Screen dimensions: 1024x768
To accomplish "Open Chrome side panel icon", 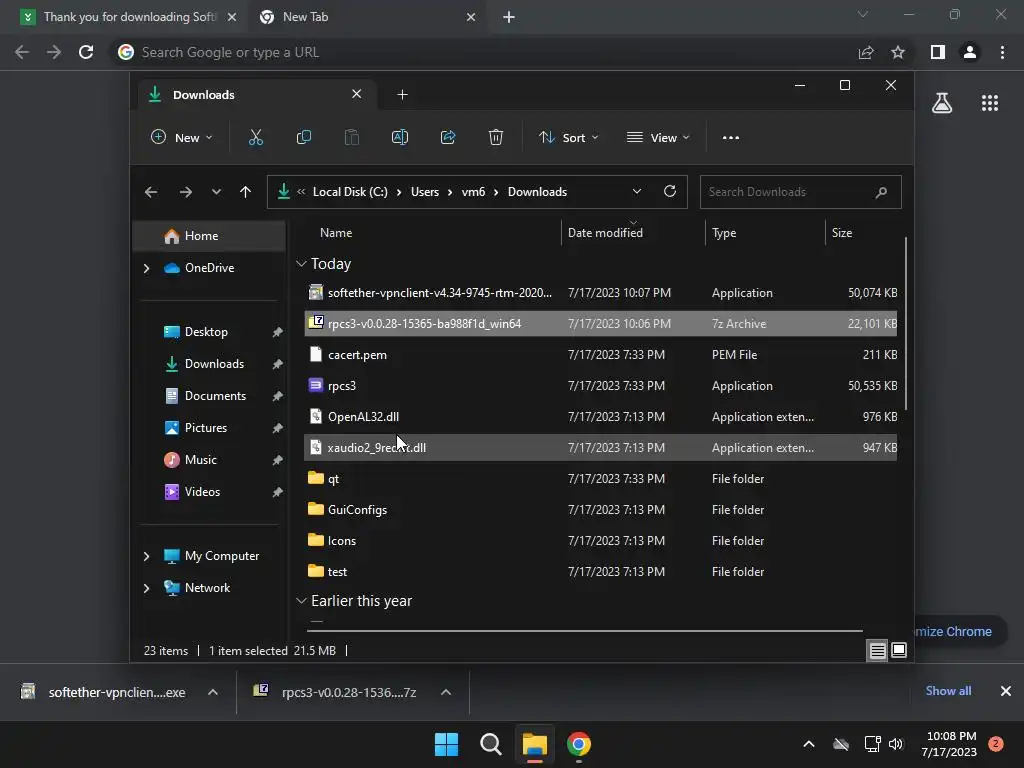I will [x=938, y=52].
